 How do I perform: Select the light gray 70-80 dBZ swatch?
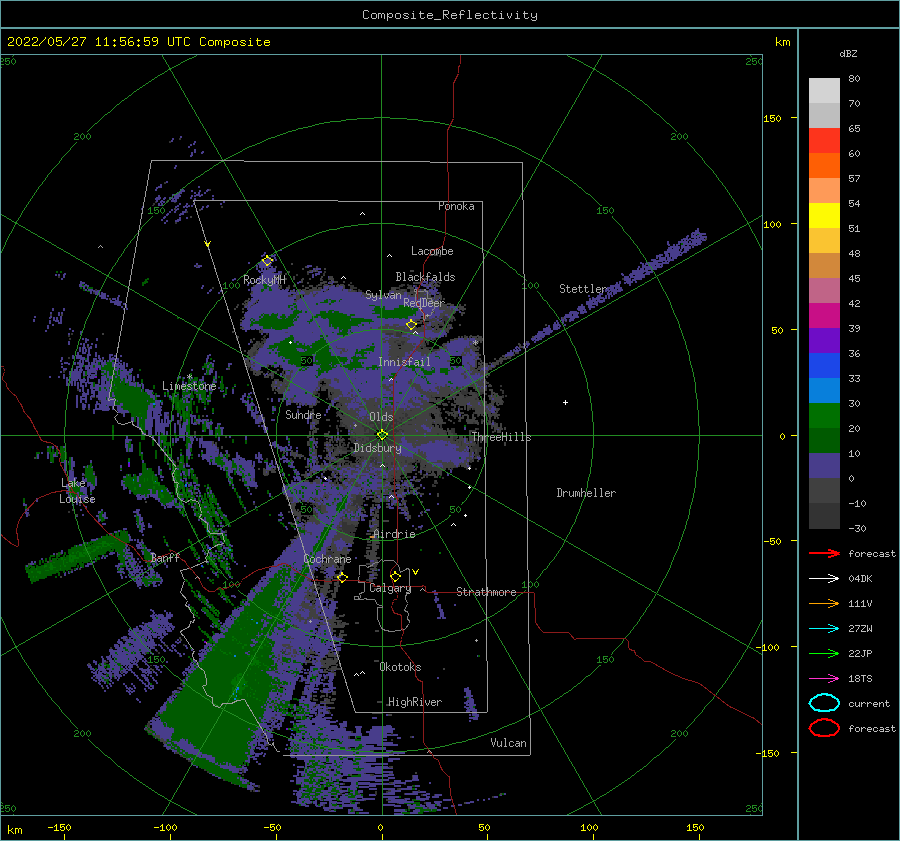coord(824,91)
